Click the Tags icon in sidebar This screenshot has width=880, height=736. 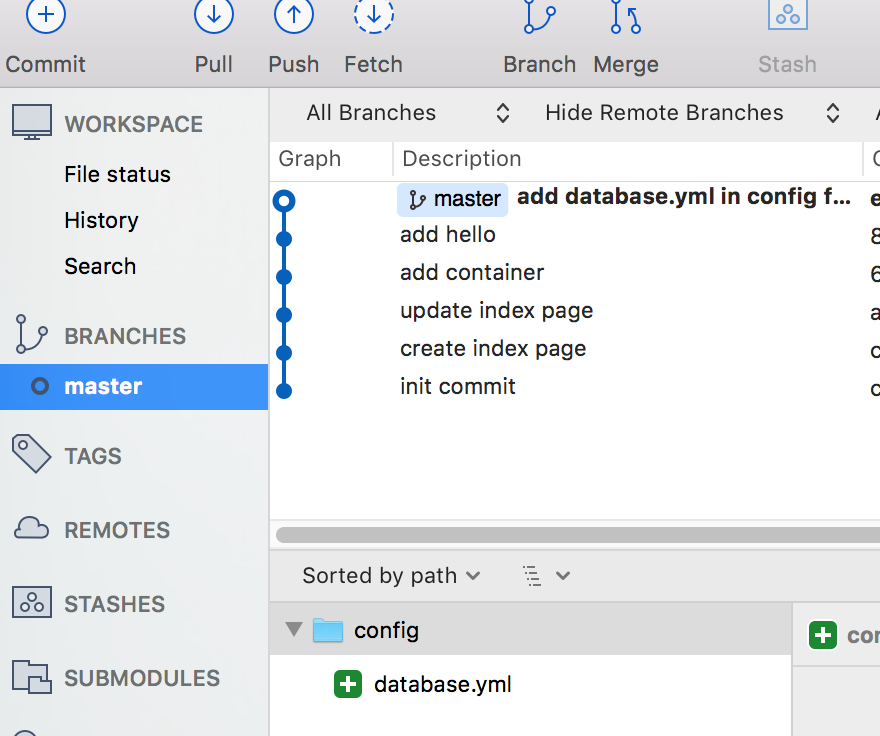32,454
